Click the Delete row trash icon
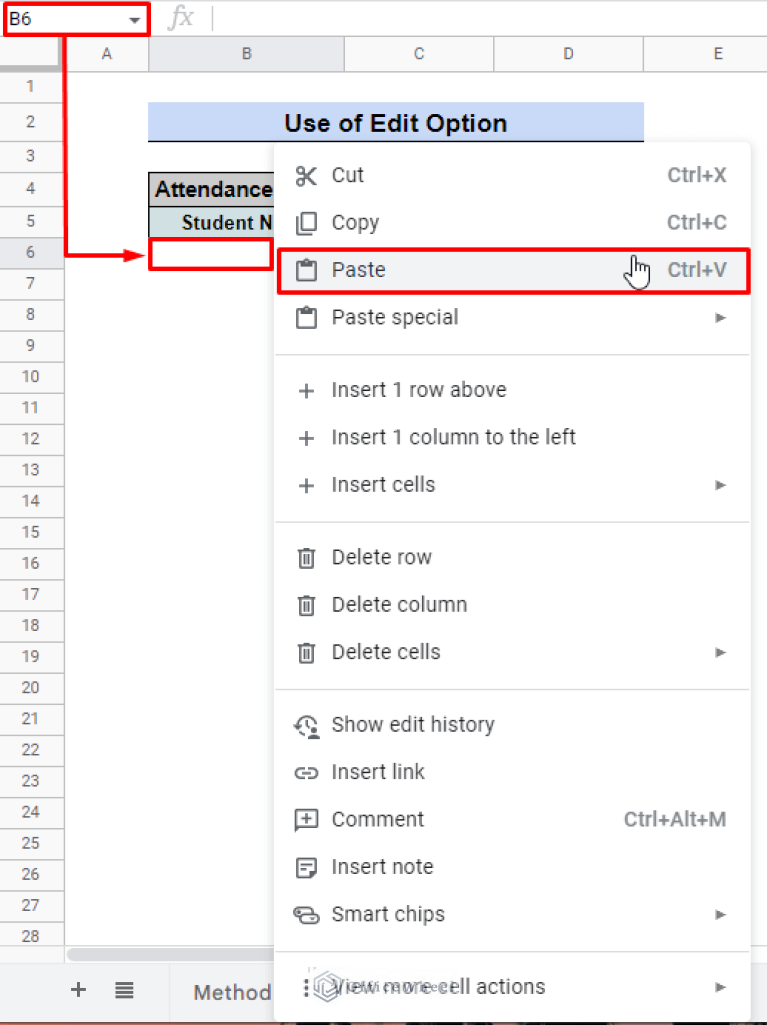The width and height of the screenshot is (767, 1025). (306, 557)
